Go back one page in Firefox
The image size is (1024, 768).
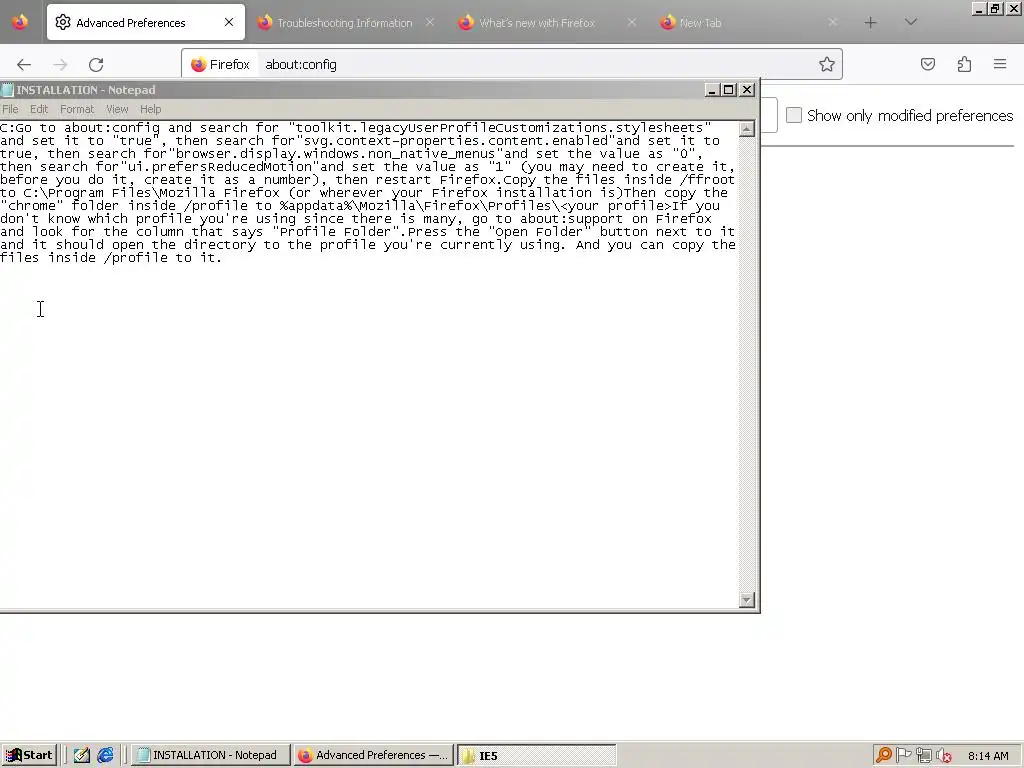click(x=24, y=65)
